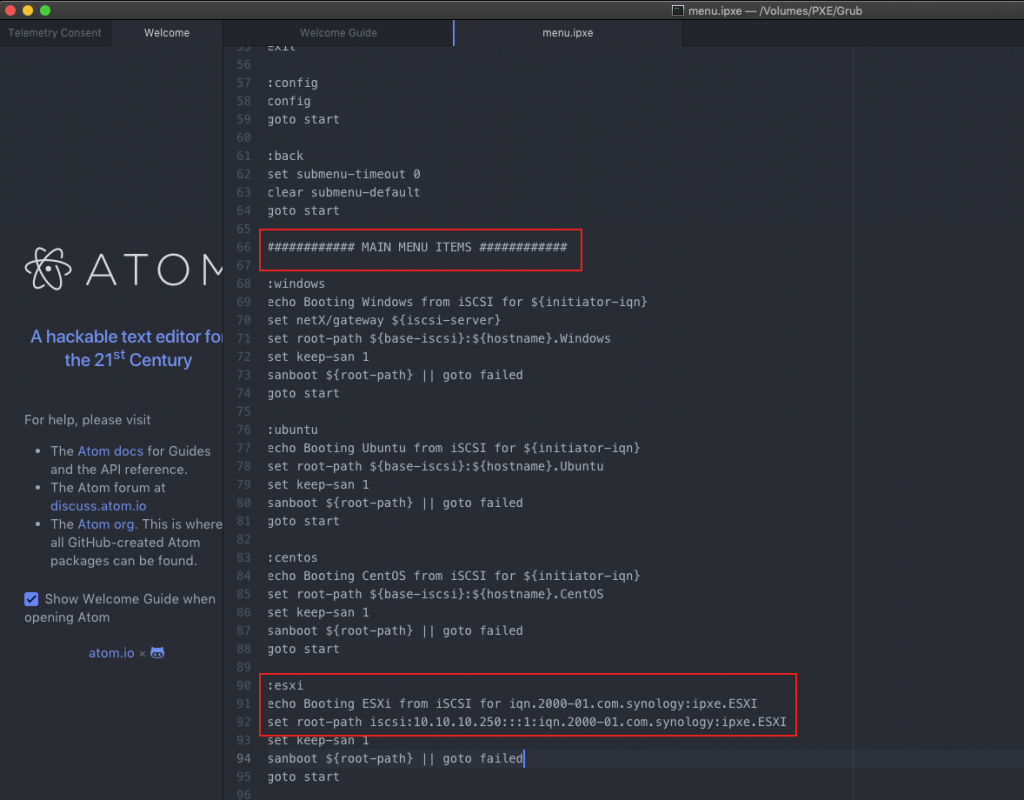Click the 'echo Booting ESXi from iSCSI' line
1024x800 pixels.
(x=513, y=704)
